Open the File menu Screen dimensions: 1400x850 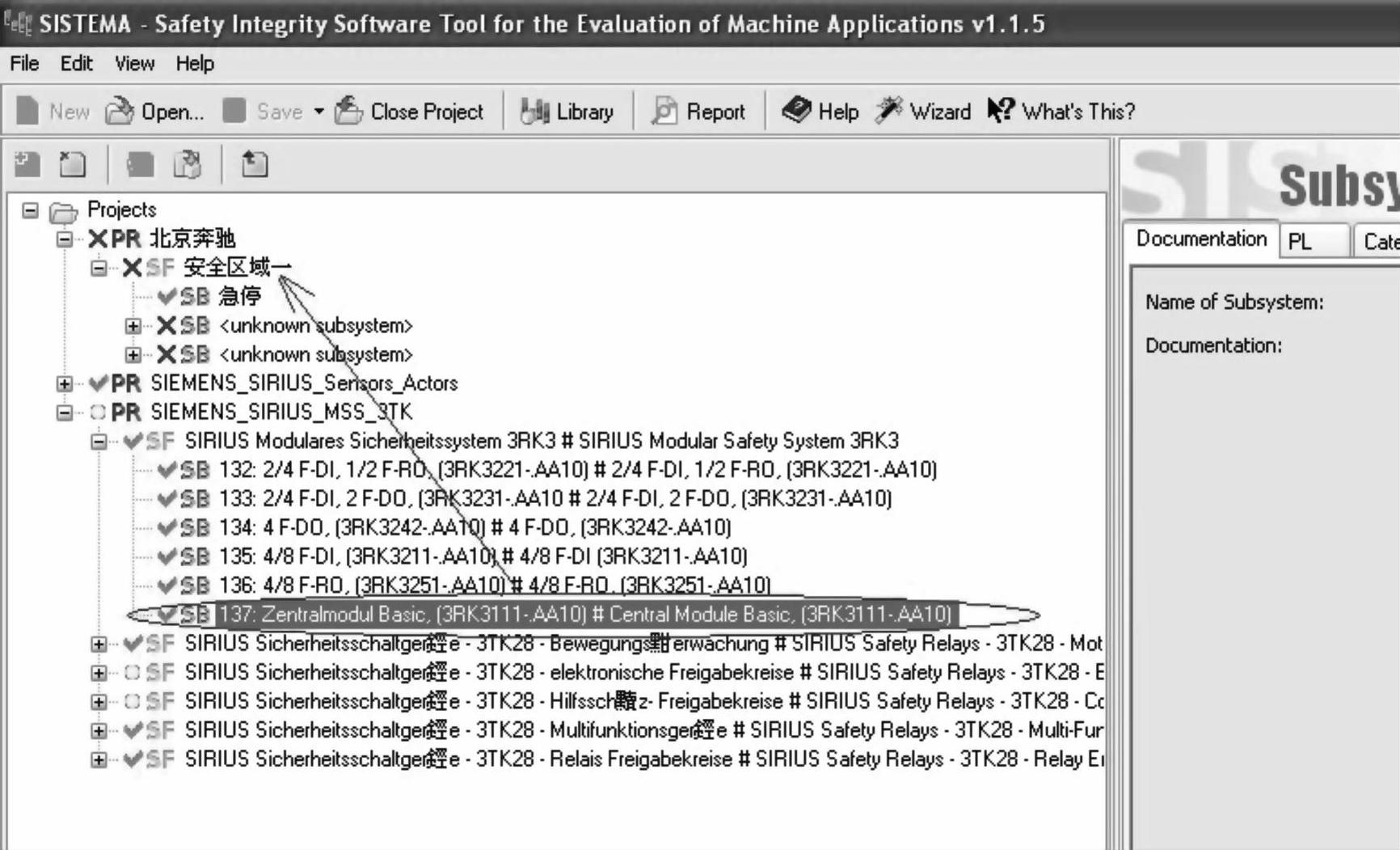click(x=24, y=63)
